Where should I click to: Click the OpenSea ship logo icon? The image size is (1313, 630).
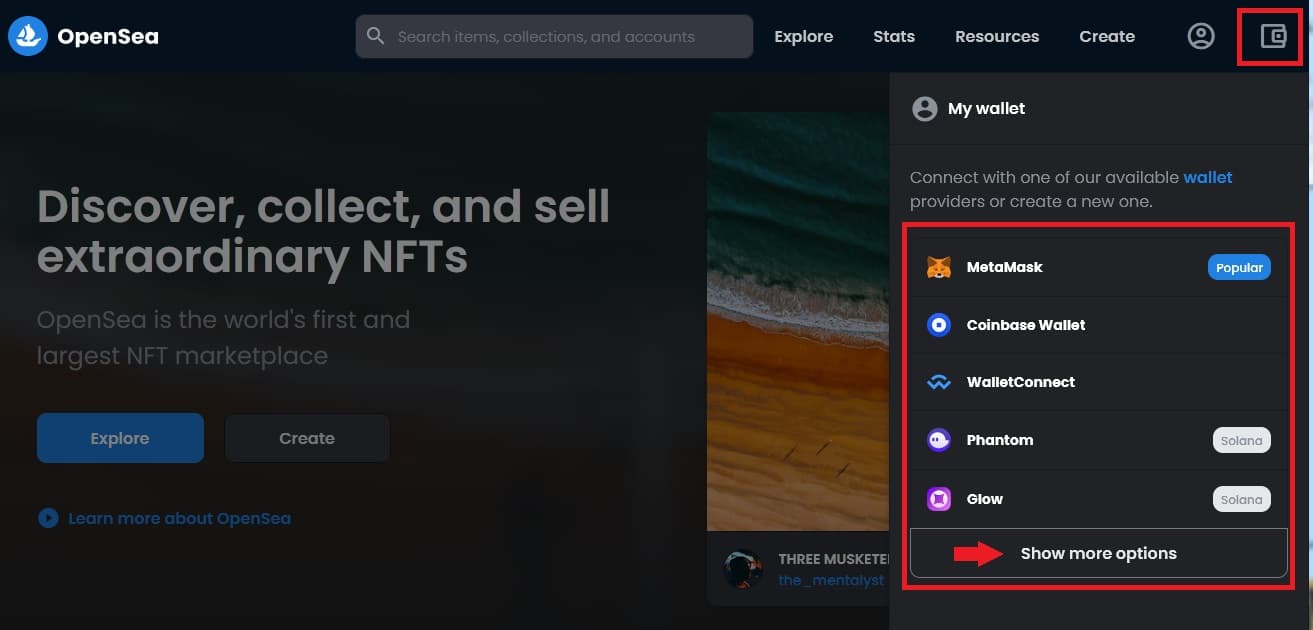tap(28, 36)
